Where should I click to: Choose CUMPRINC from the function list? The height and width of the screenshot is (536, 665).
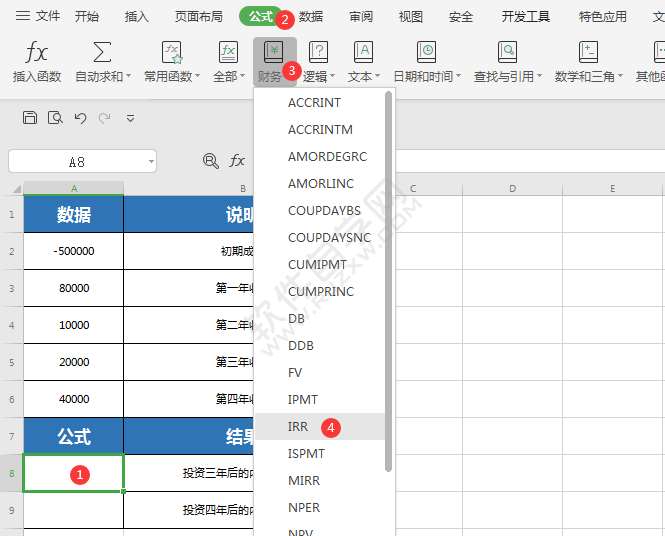point(321,292)
